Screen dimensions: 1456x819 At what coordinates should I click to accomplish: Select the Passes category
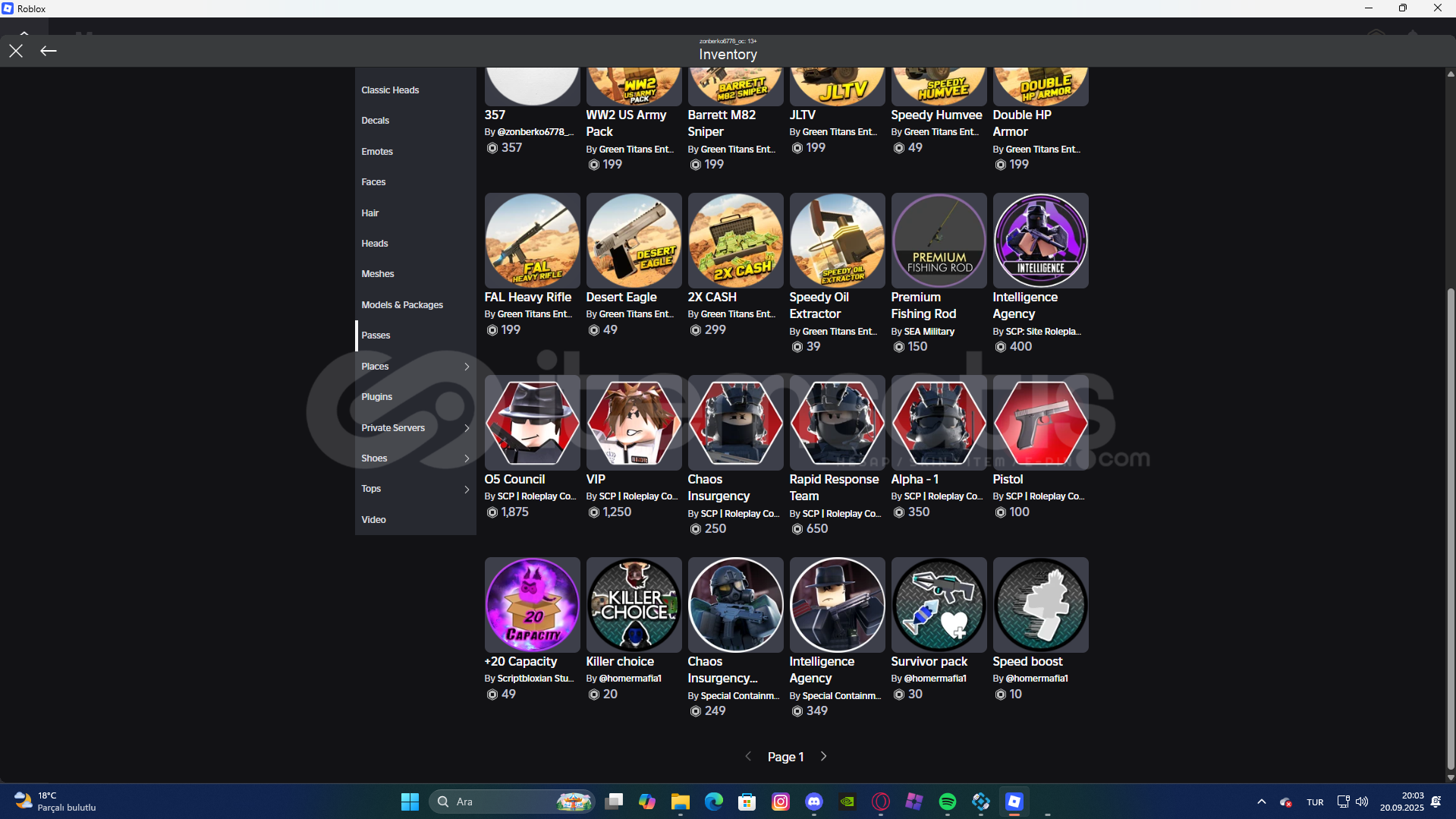click(x=416, y=335)
